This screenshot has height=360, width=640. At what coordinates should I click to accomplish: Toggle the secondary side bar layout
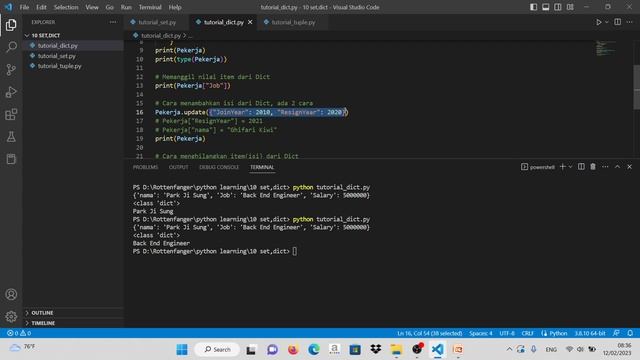558,7
